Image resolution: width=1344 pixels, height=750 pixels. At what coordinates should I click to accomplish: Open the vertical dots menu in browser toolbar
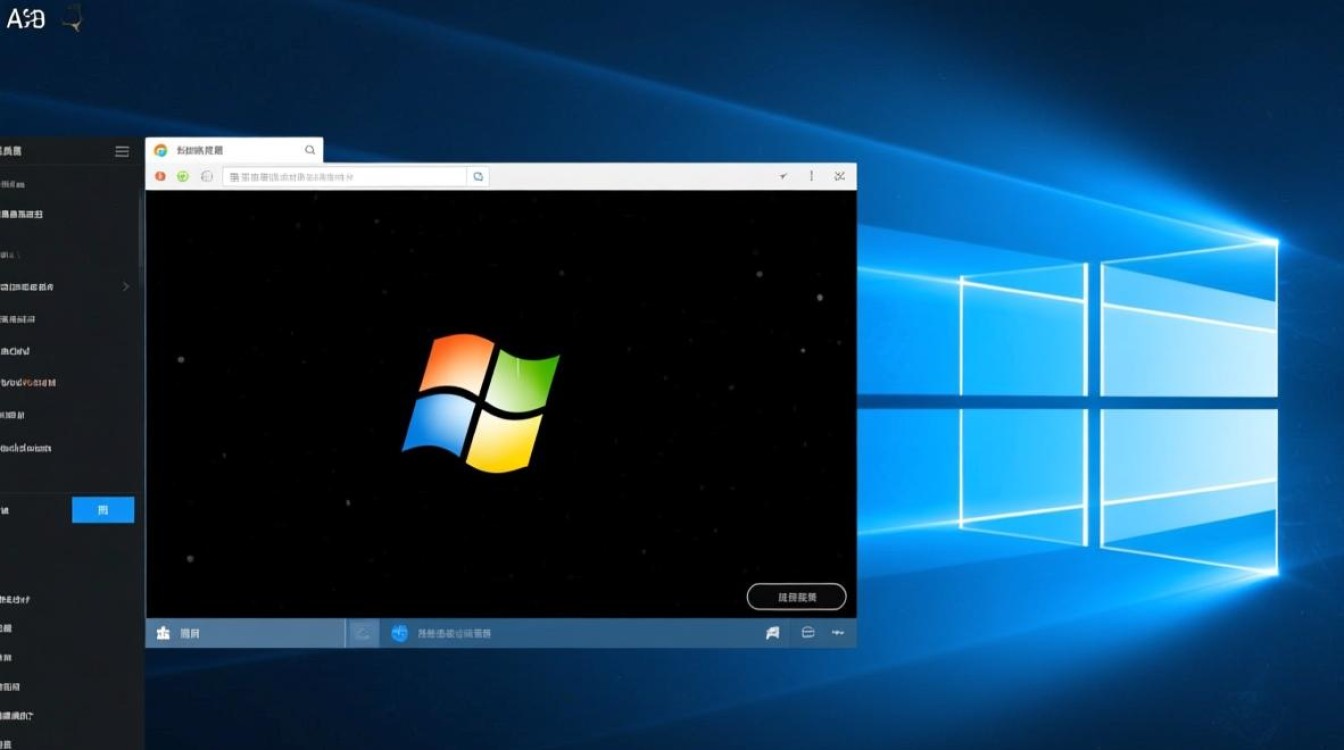[x=811, y=175]
